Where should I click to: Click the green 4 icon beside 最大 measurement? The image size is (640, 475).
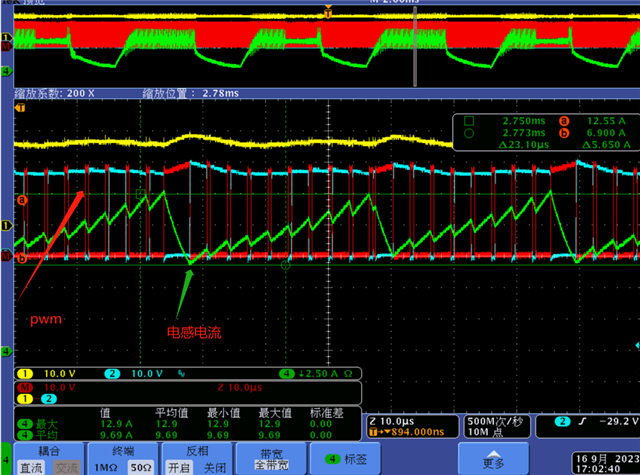coord(25,424)
